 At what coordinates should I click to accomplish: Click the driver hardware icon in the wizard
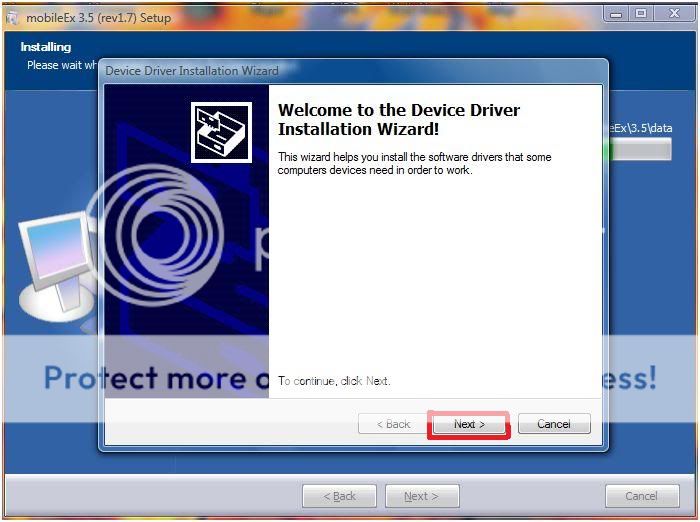tap(221, 133)
